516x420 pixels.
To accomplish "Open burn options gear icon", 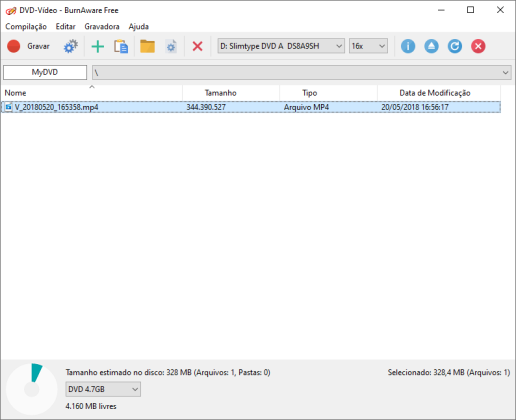I will tap(71, 46).
